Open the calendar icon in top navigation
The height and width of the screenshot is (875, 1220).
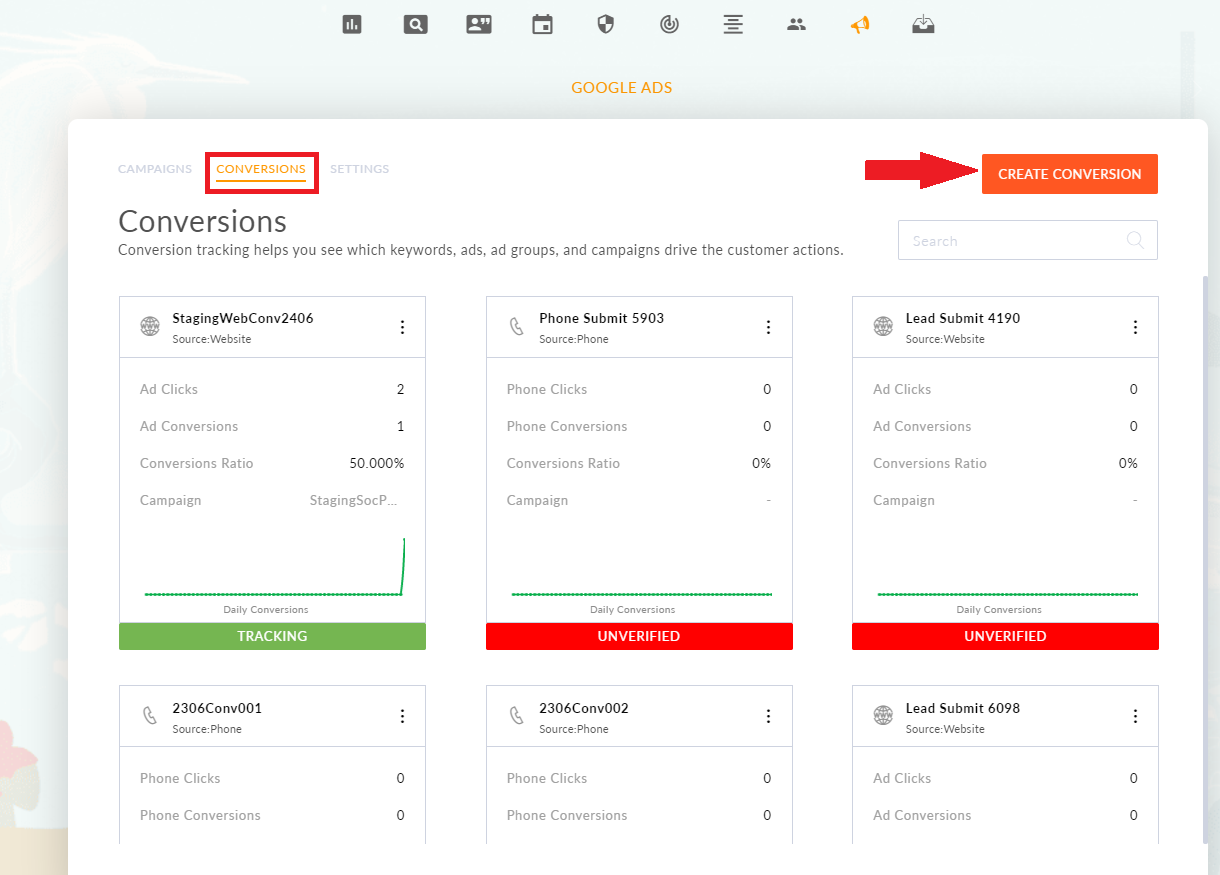coord(542,25)
